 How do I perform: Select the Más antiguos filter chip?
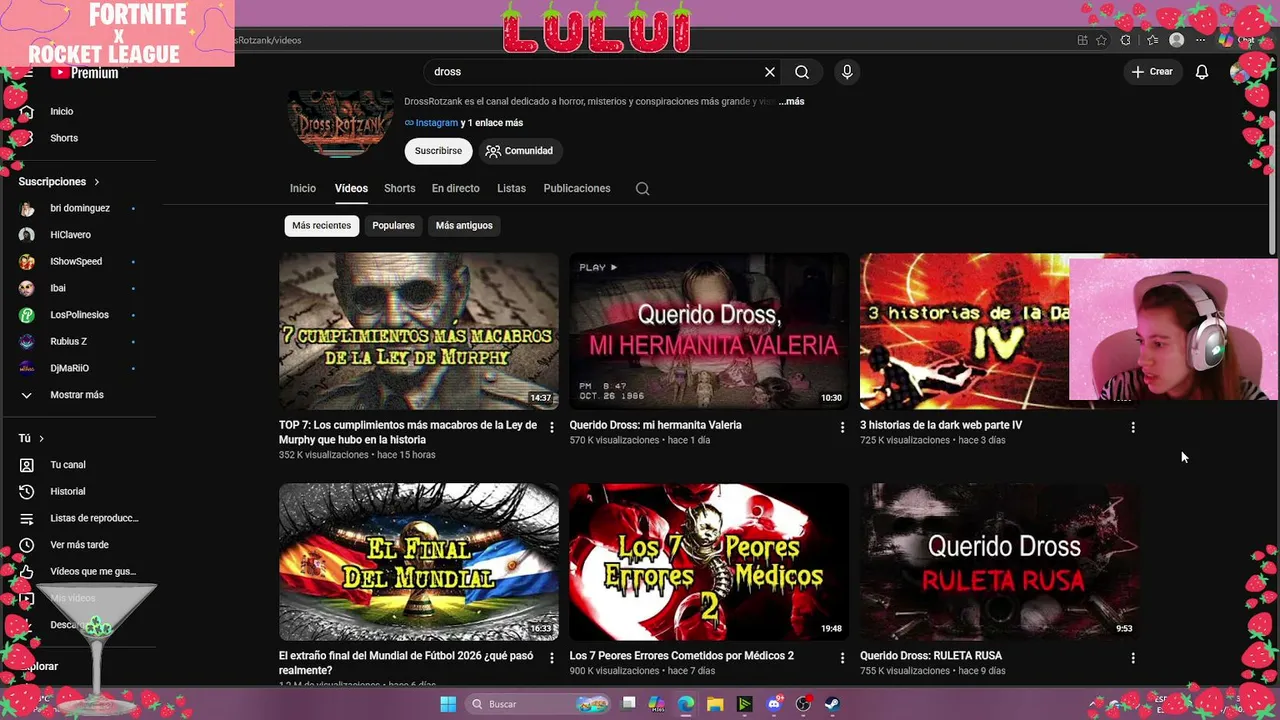464,226
